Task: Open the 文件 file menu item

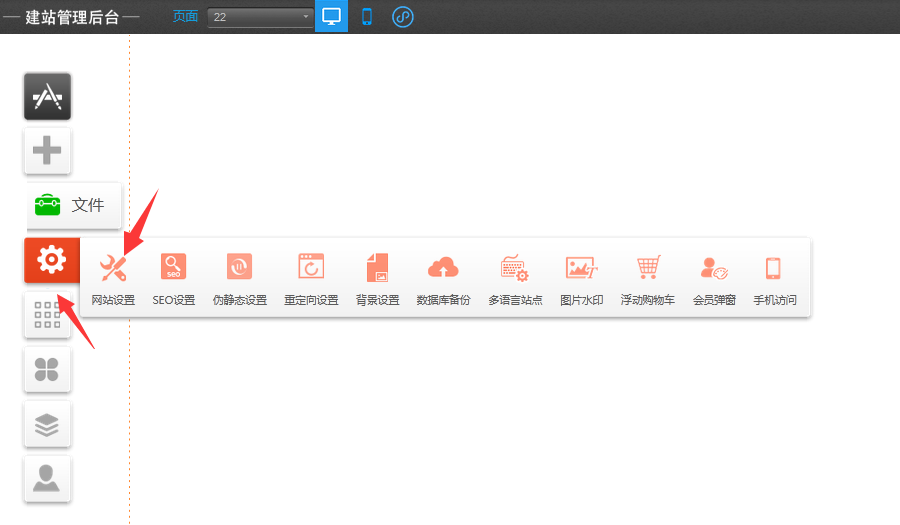Action: (74, 205)
